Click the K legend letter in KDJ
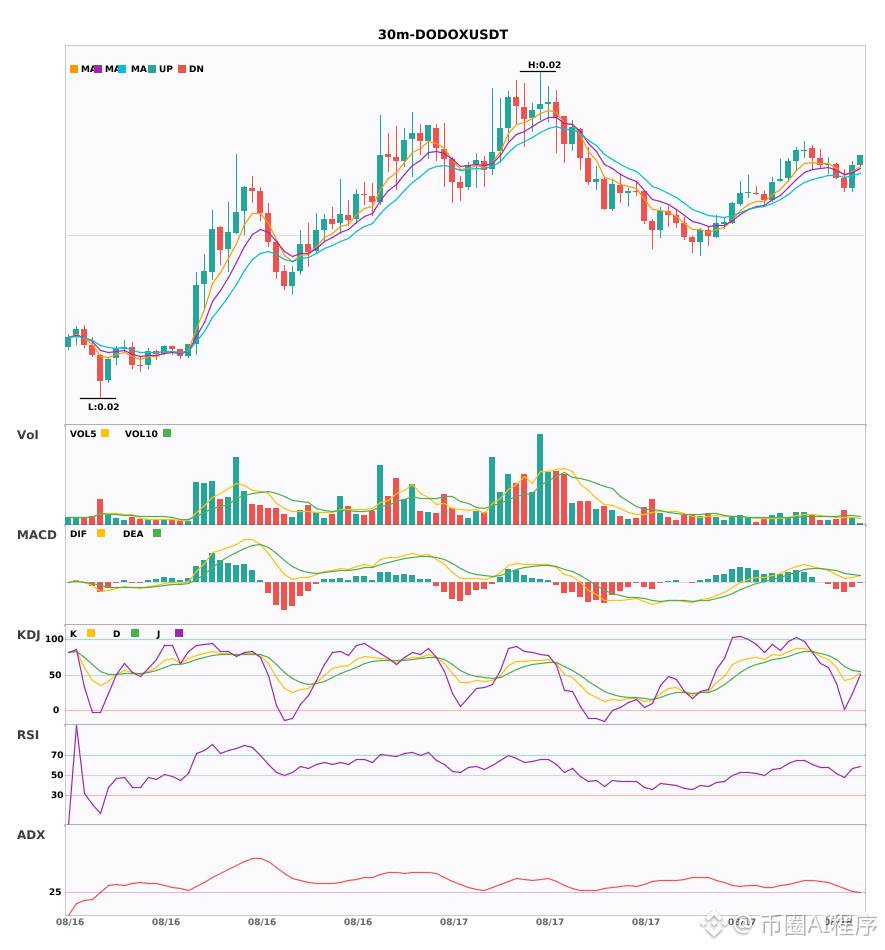This screenshot has width=885, height=950. tap(73, 634)
